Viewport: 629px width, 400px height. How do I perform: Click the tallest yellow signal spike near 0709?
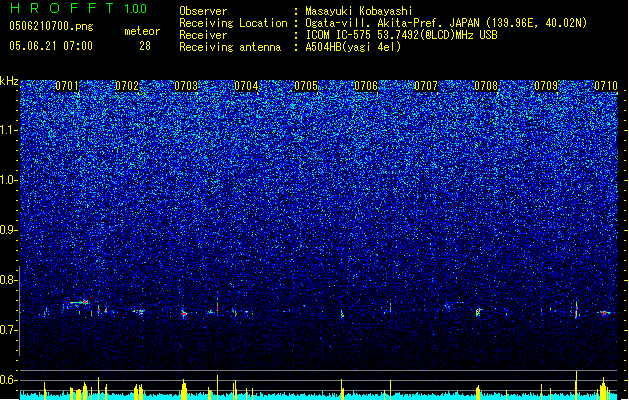[x=576, y=385]
